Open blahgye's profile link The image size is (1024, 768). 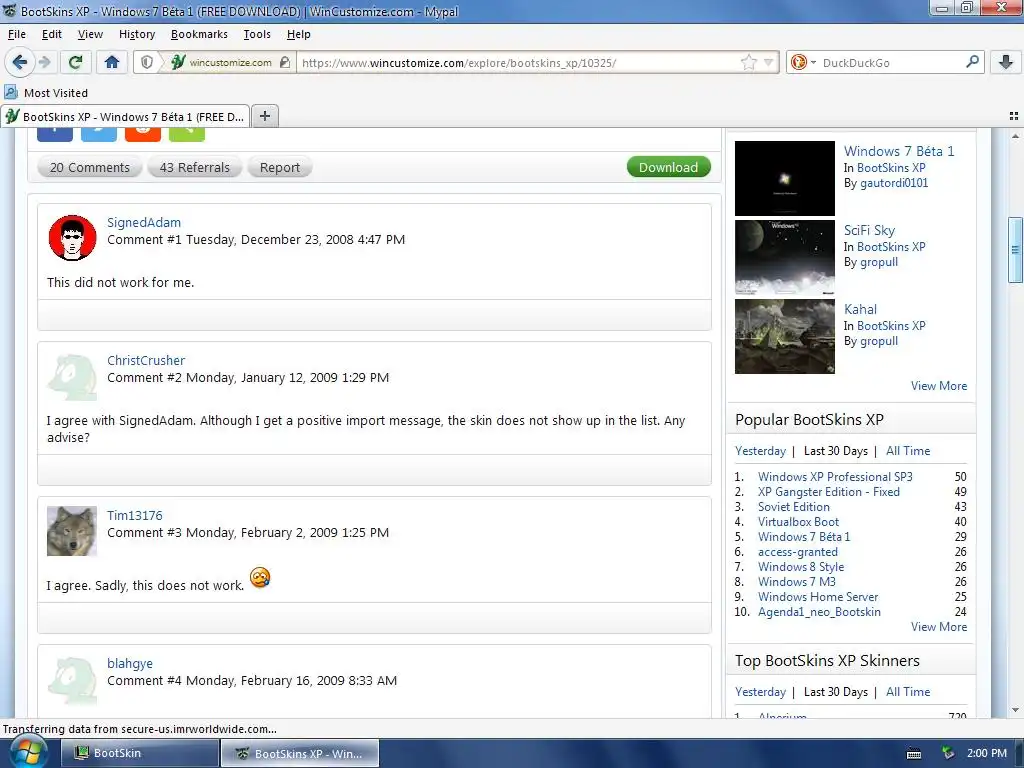130,663
